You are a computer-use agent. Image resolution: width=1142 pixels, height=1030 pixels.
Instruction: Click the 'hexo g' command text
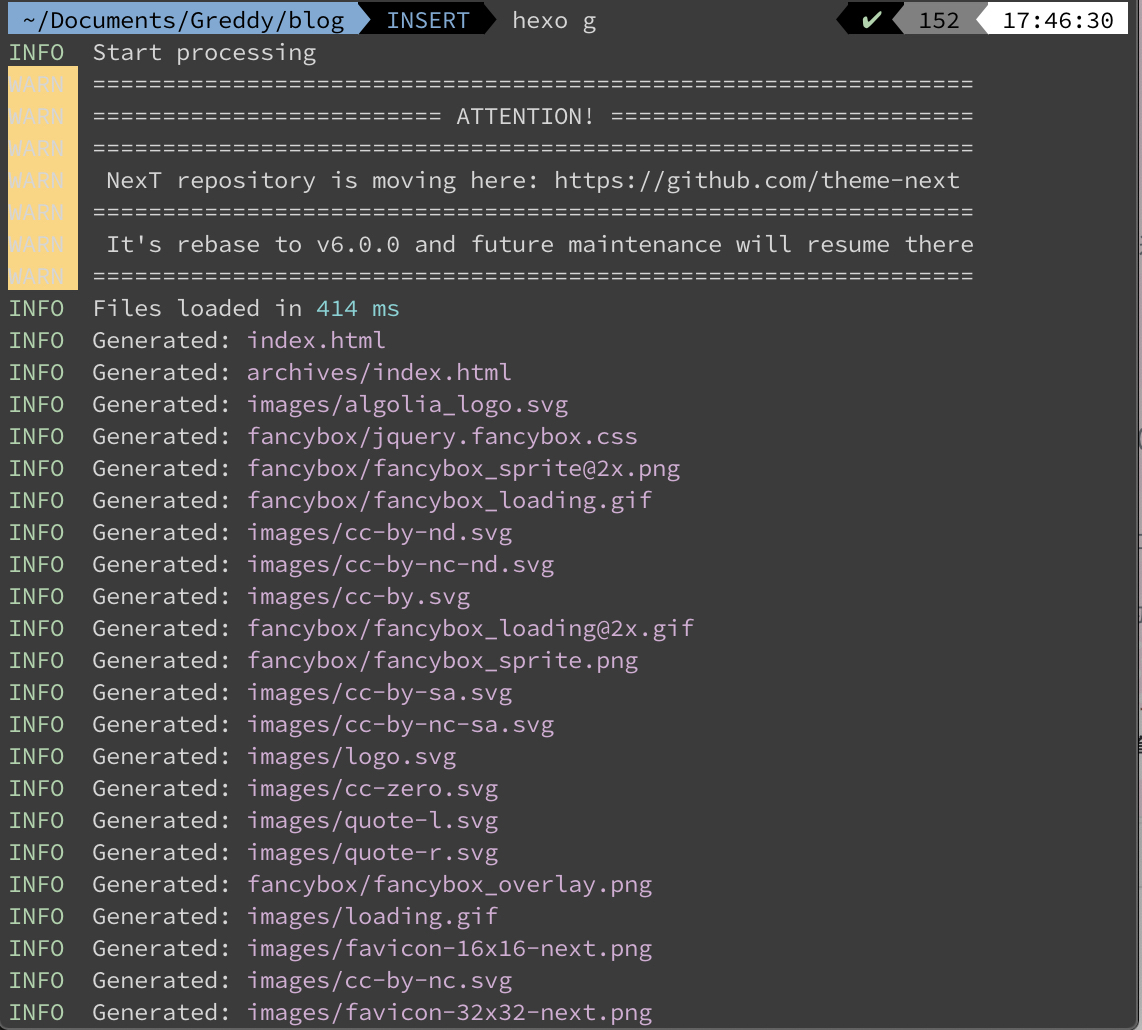pos(554,20)
